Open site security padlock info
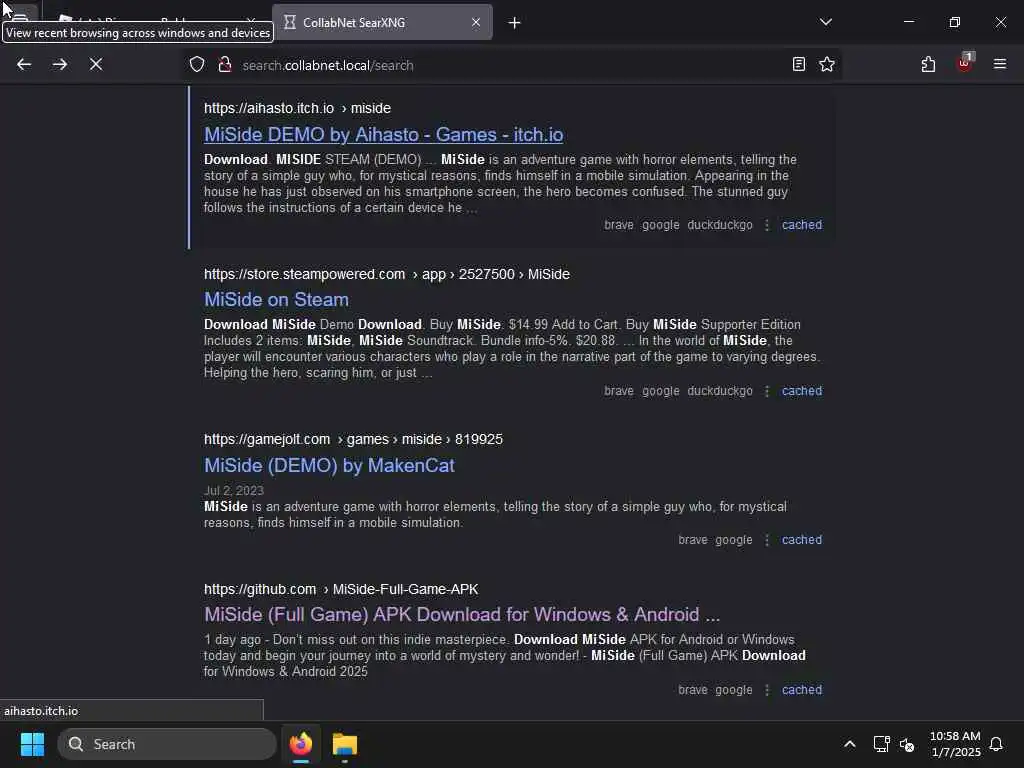Image resolution: width=1024 pixels, height=768 pixels. (x=225, y=65)
